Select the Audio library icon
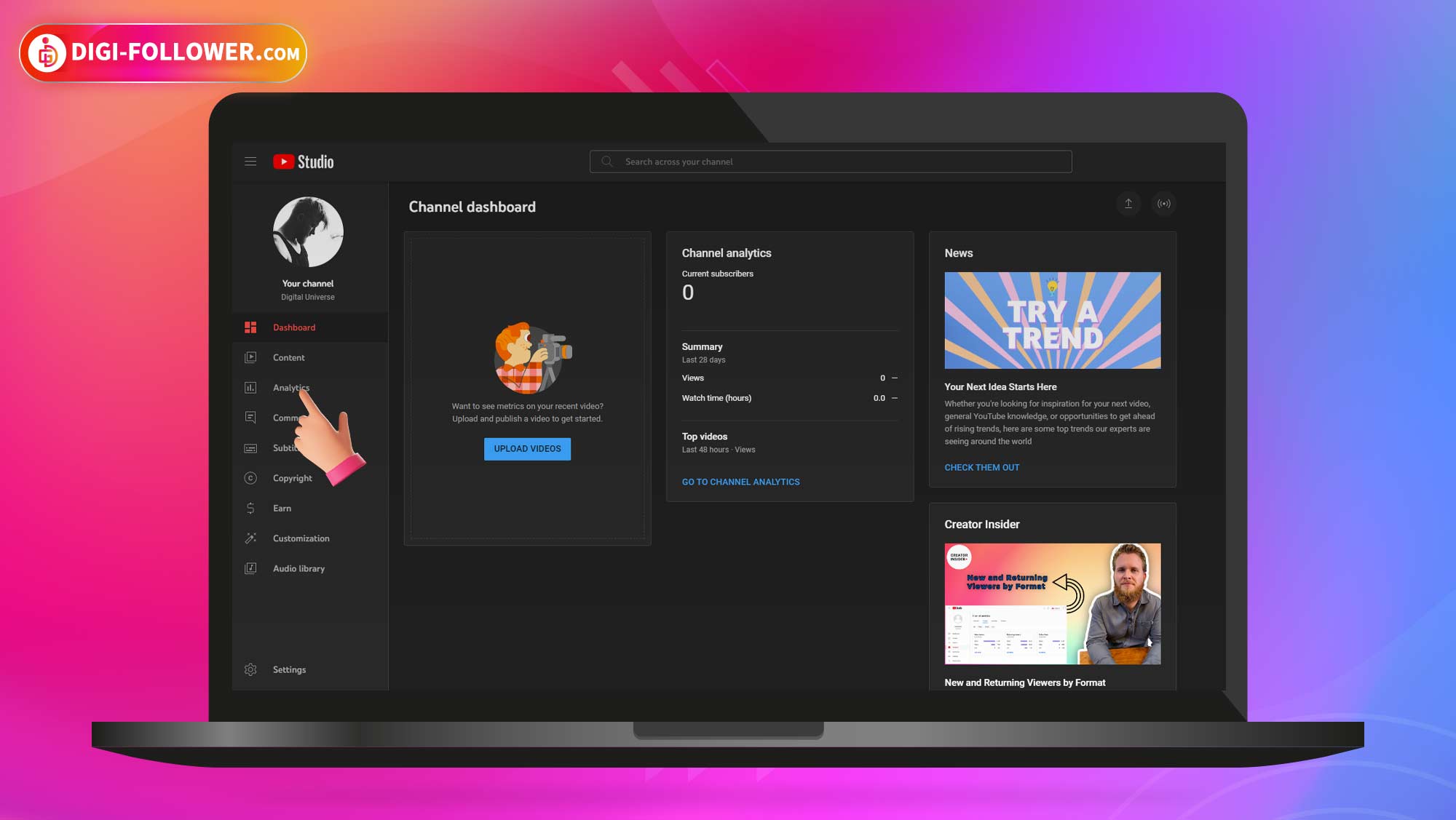The image size is (1456, 820). (250, 568)
